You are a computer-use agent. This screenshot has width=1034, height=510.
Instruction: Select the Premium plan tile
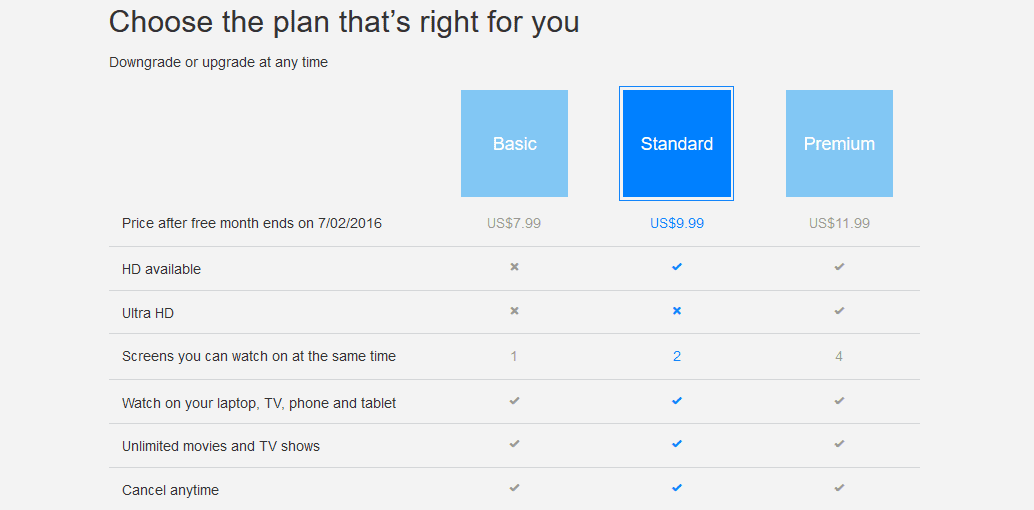tap(839, 143)
